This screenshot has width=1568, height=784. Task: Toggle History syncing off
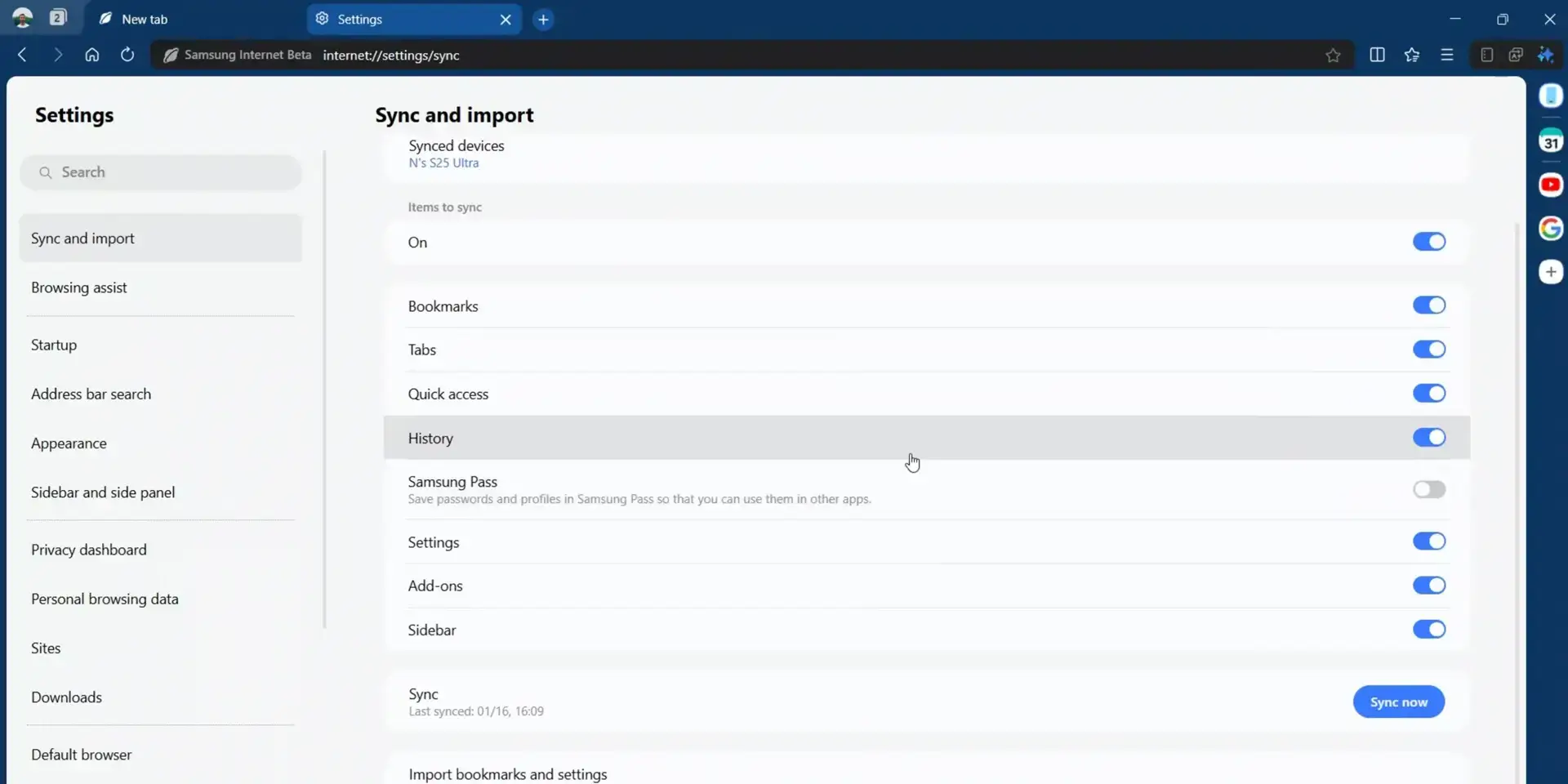pyautogui.click(x=1429, y=438)
